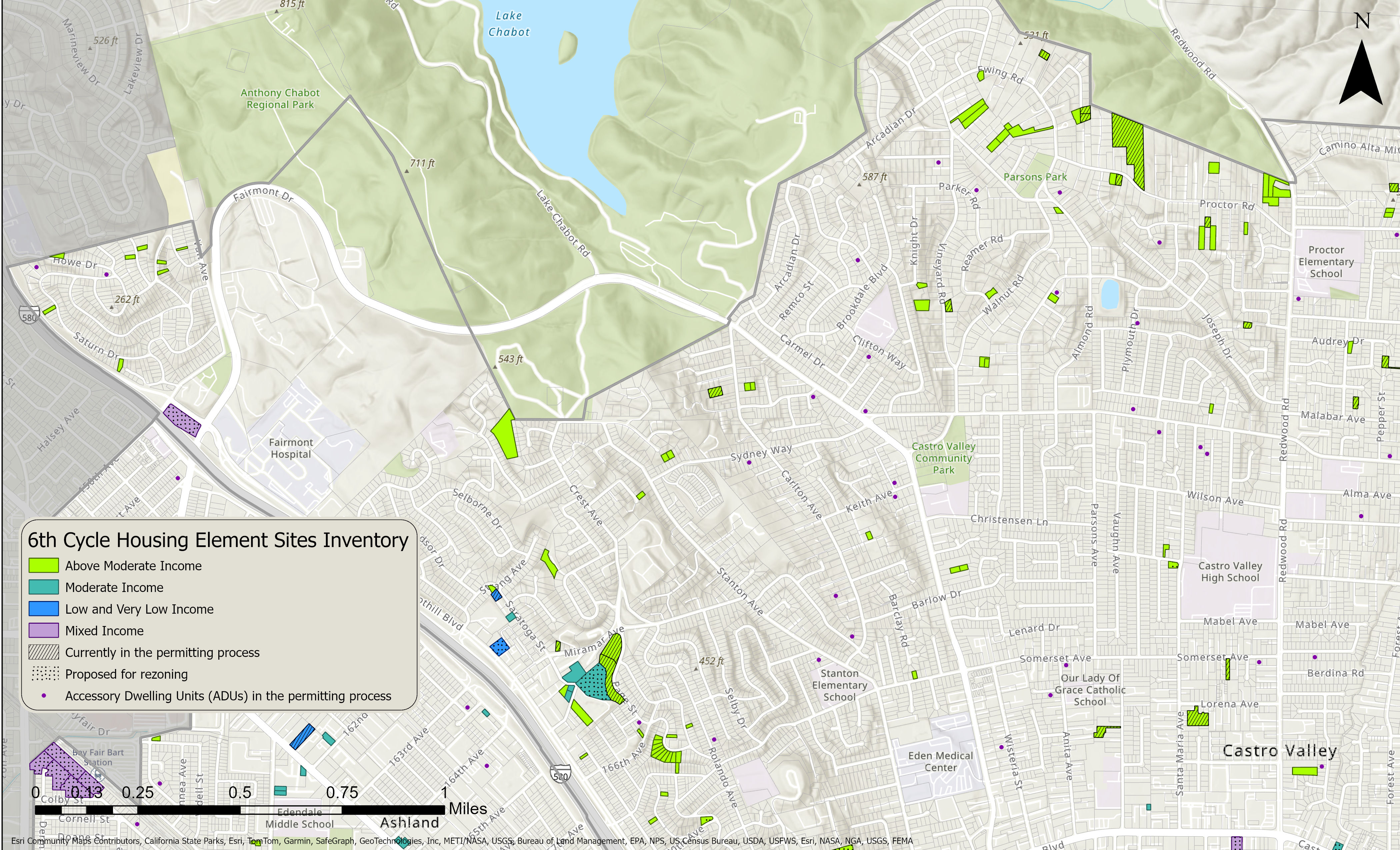
Task: Click the Eden Medical Center label
Action: click(x=940, y=761)
